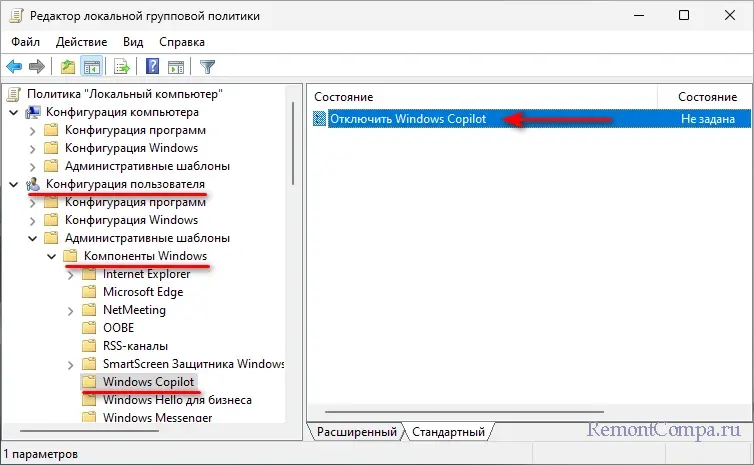
Task: Click the Export list toolbar icon
Action: coord(122,67)
